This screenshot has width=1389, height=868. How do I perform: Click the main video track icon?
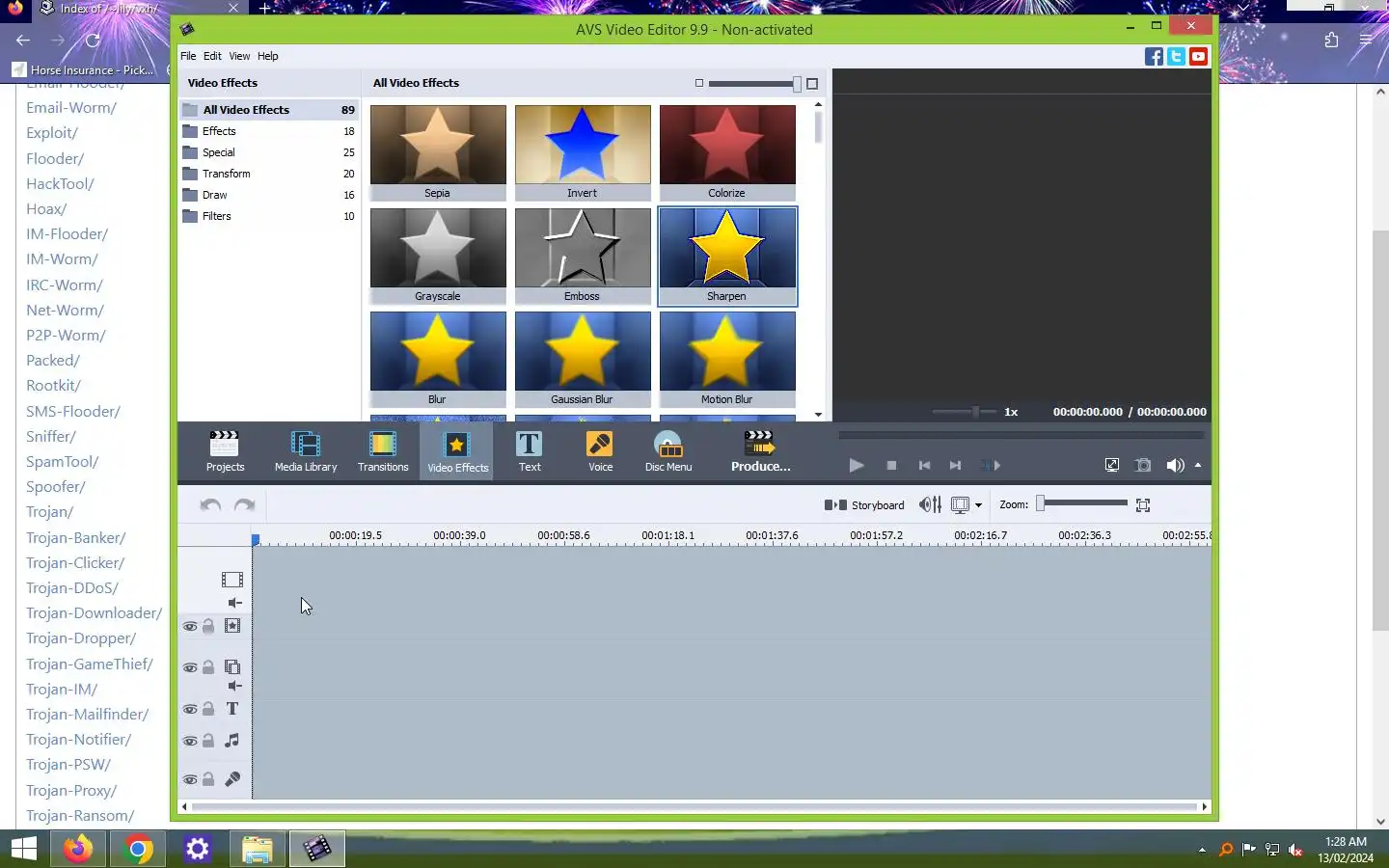pyautogui.click(x=232, y=580)
